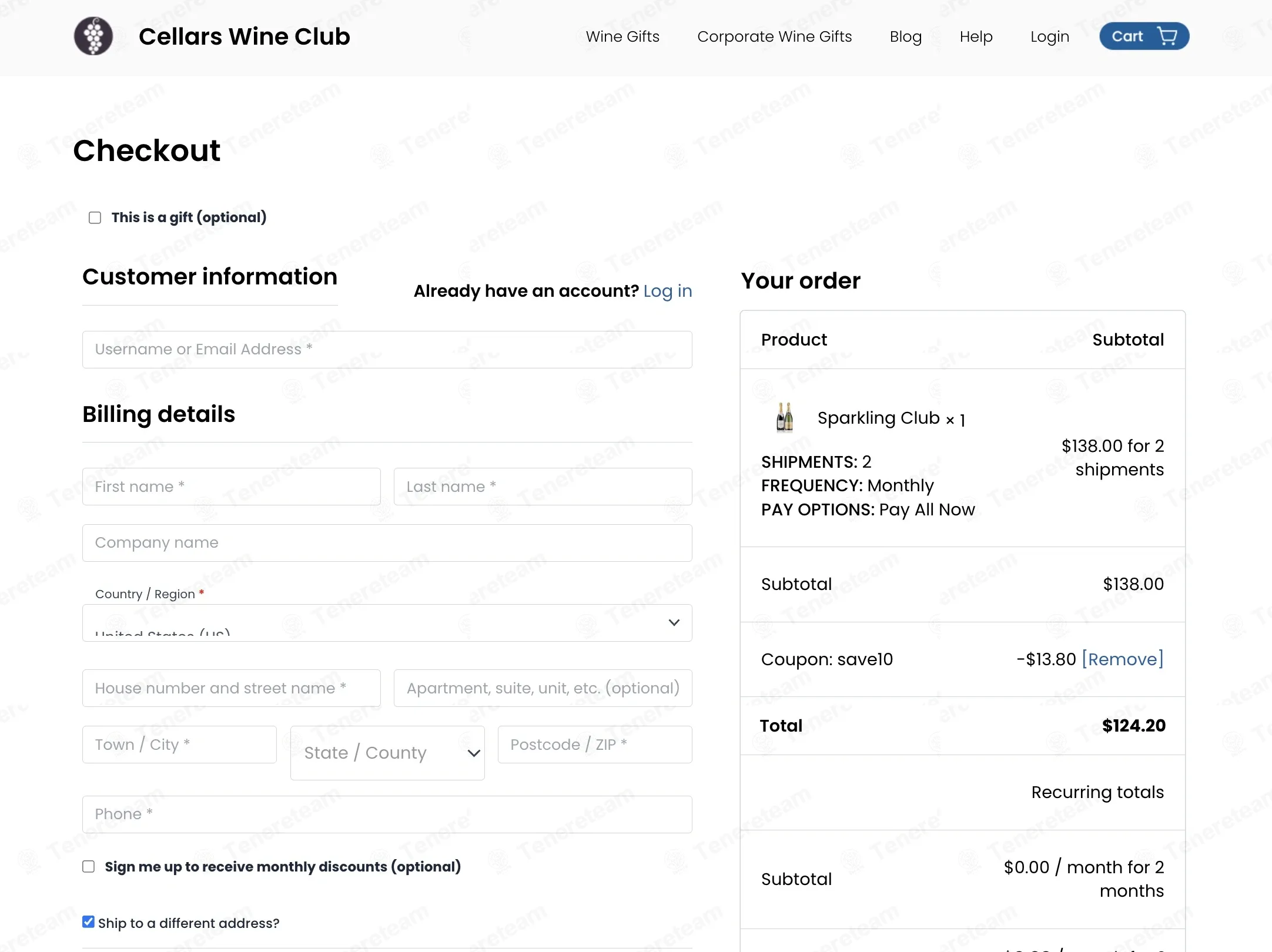Go to Corporate Wine Gifts page
The height and width of the screenshot is (952, 1272).
(x=774, y=36)
